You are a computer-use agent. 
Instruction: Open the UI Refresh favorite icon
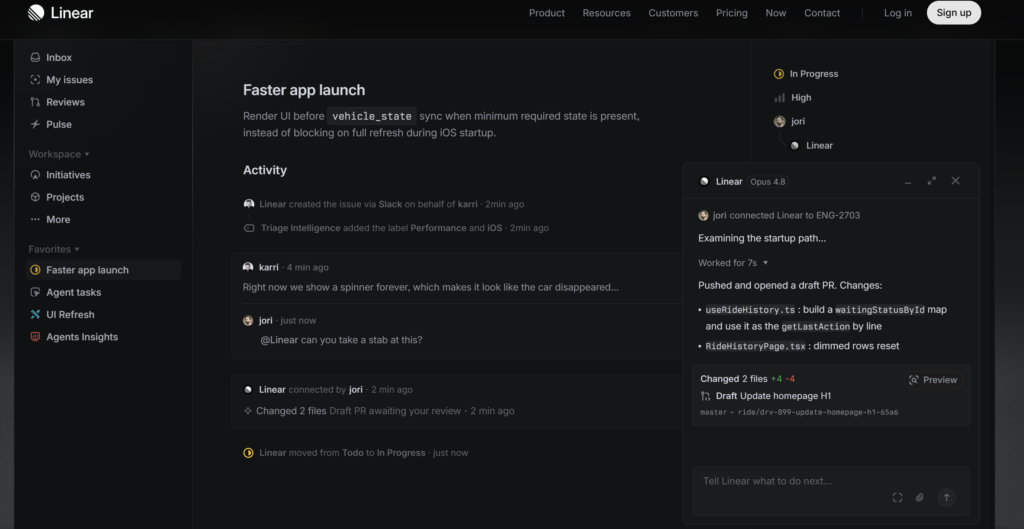(35, 314)
